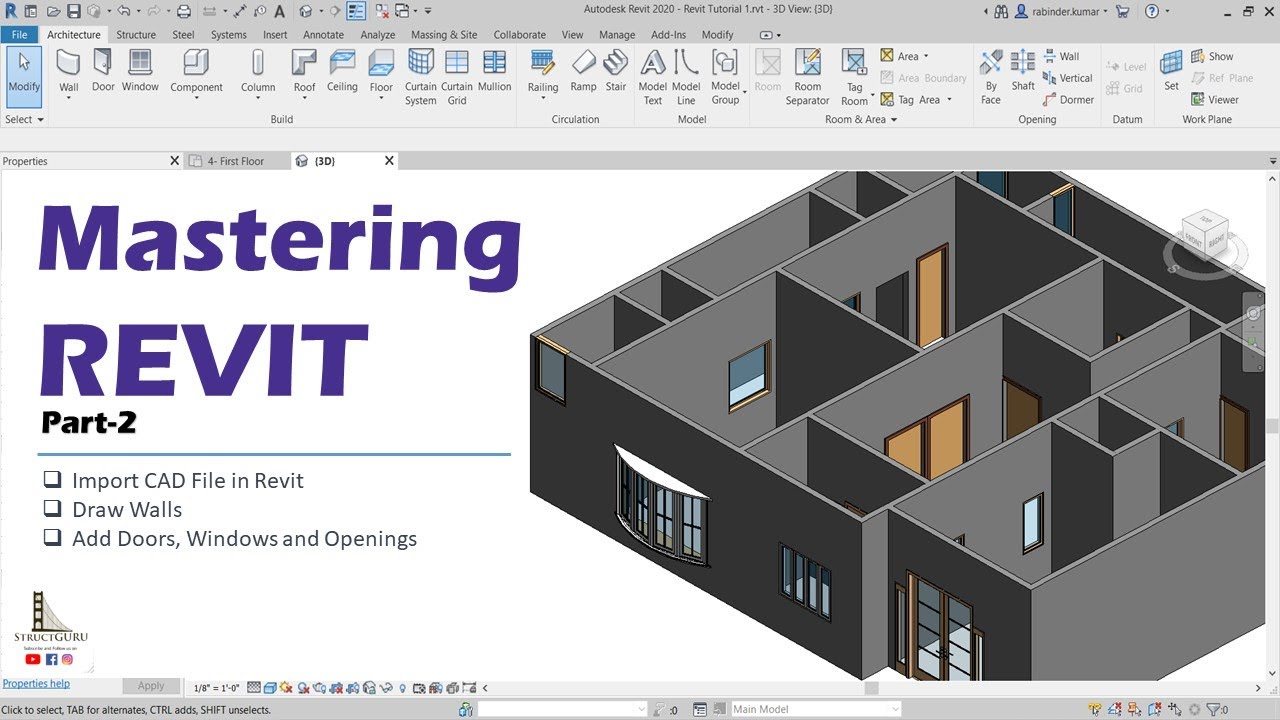The height and width of the screenshot is (720, 1280).
Task: Select the Dormer opening tool
Action: [1068, 100]
